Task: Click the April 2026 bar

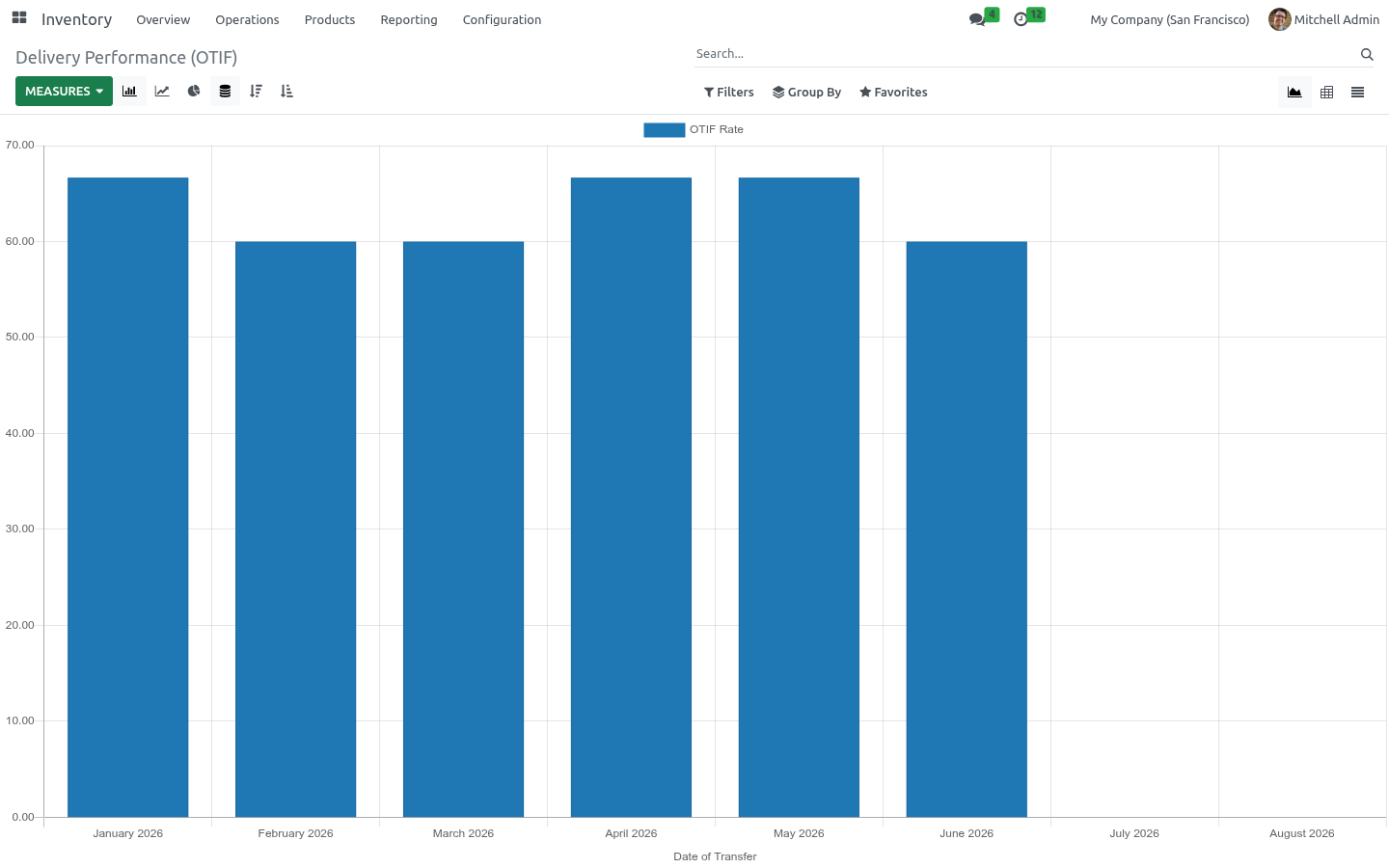Action: [632, 497]
